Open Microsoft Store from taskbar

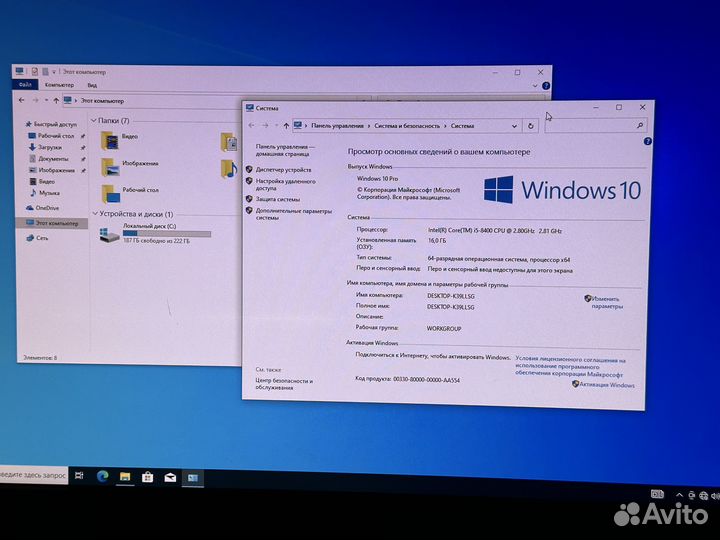(147, 478)
